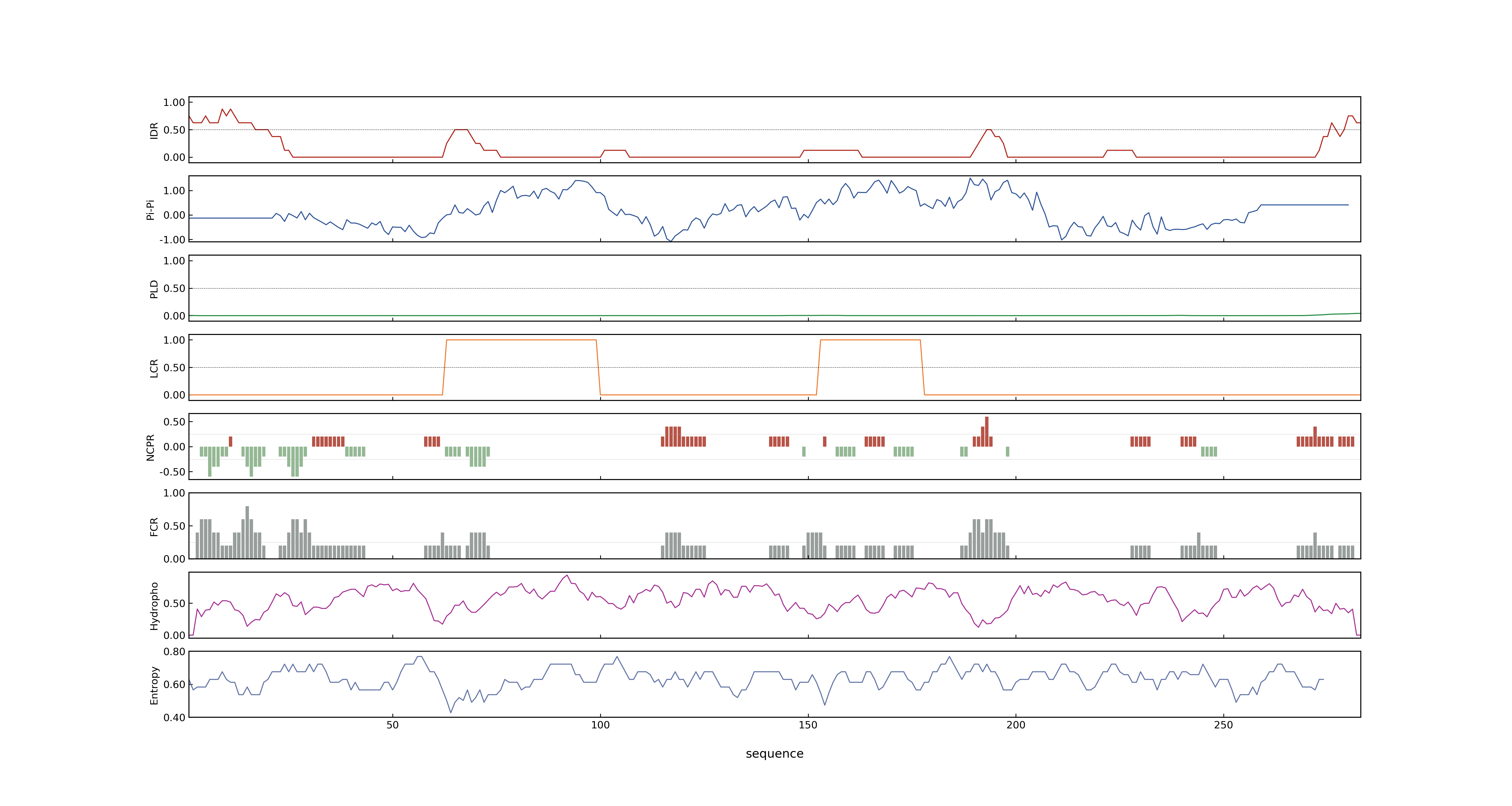The width and height of the screenshot is (1512, 806).
Task: Click the -1.00 tick on Pi-Pi axis
Action: 172,239
